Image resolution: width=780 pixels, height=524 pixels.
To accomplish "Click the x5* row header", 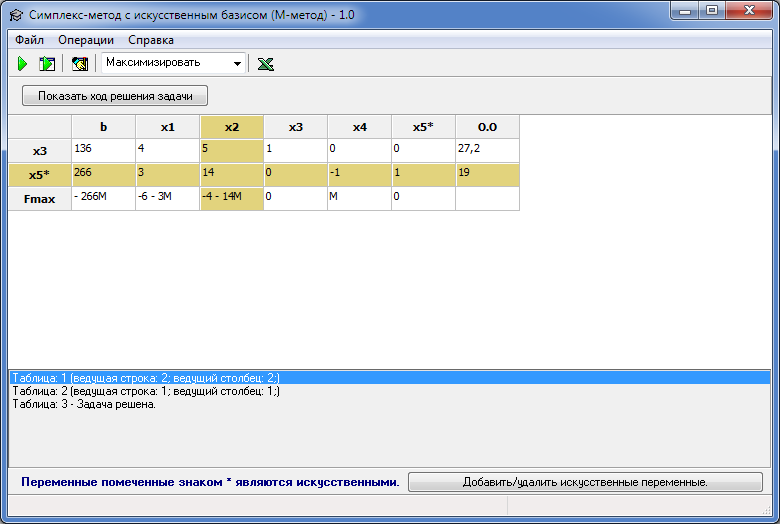I will (x=40, y=175).
